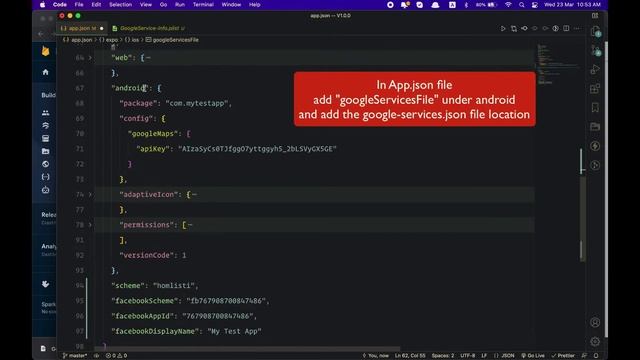Click the Prettier status item

tap(563, 356)
